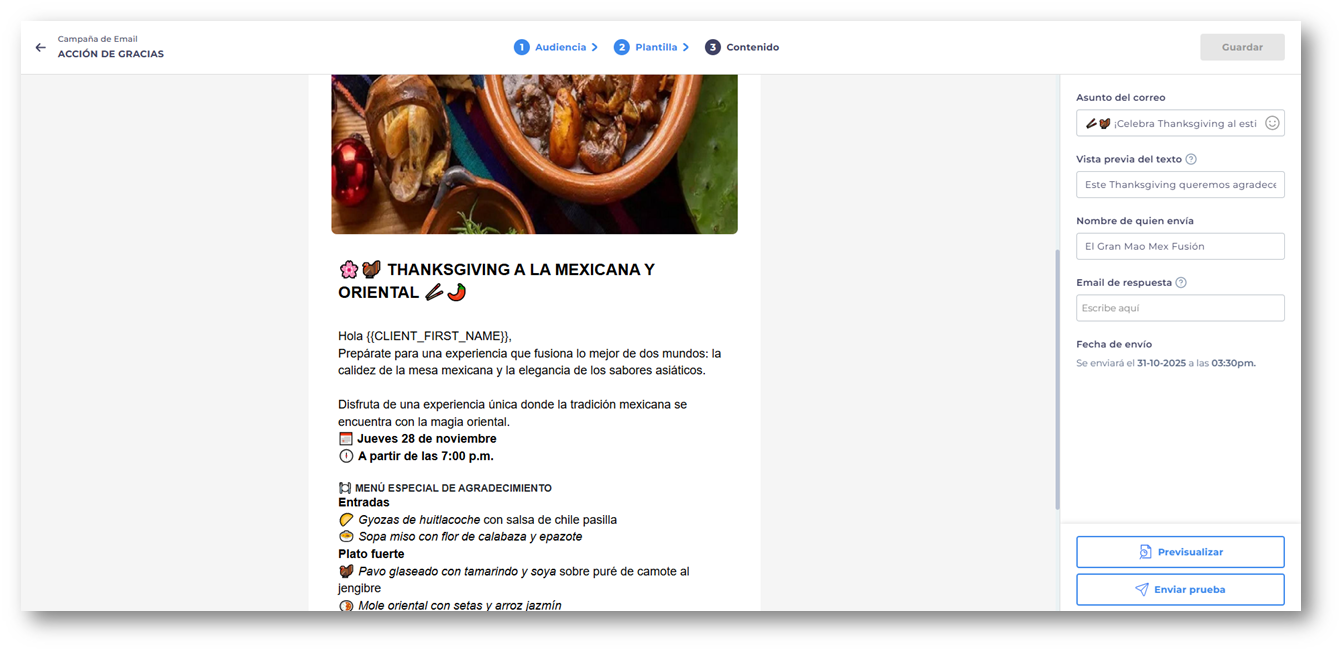Click the back arrow beside Campaña de Email

[40, 47]
